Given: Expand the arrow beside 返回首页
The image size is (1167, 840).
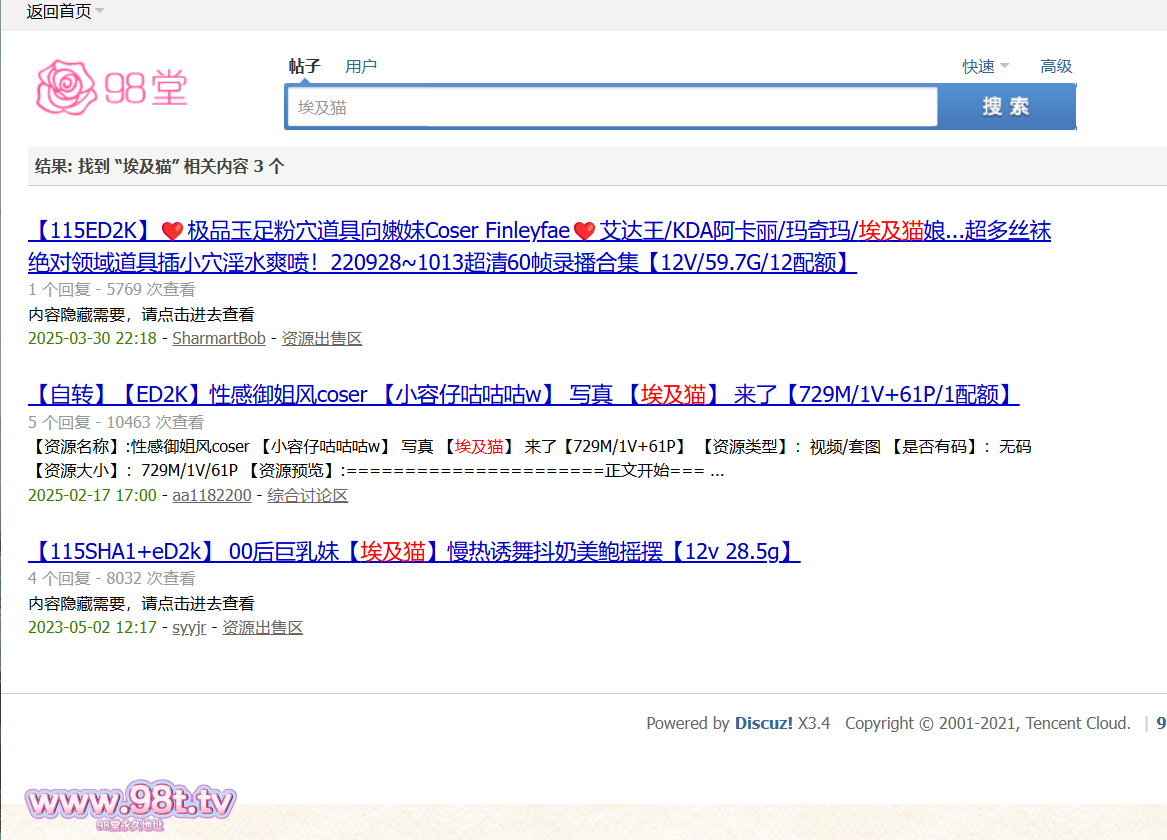Looking at the screenshot, I should (100, 12).
